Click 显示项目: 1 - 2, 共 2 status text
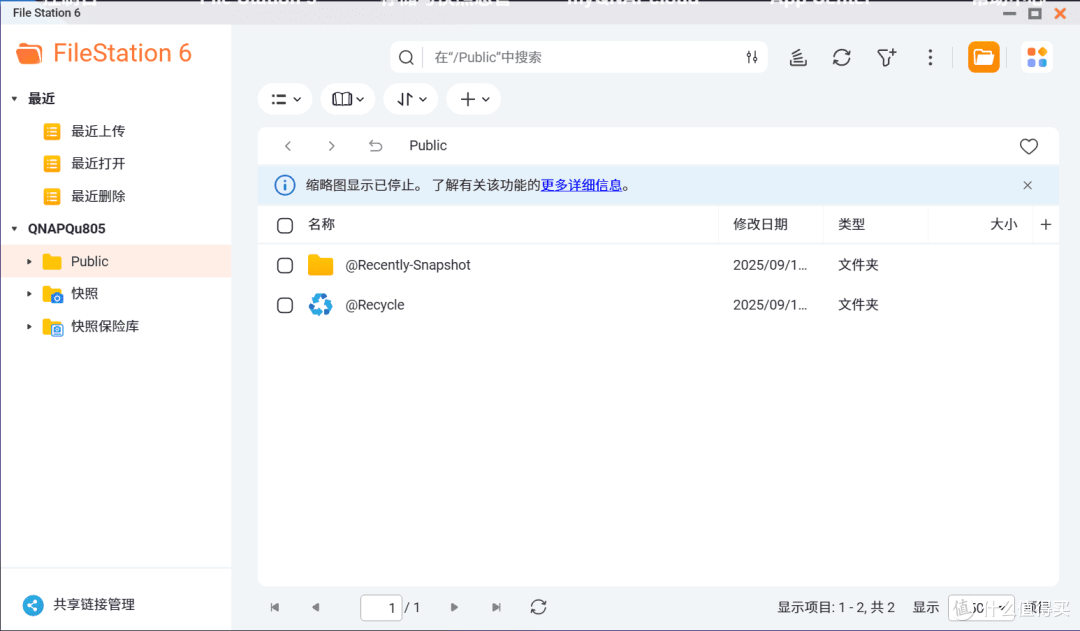Screen dimensions: 1080x631 click(836, 608)
